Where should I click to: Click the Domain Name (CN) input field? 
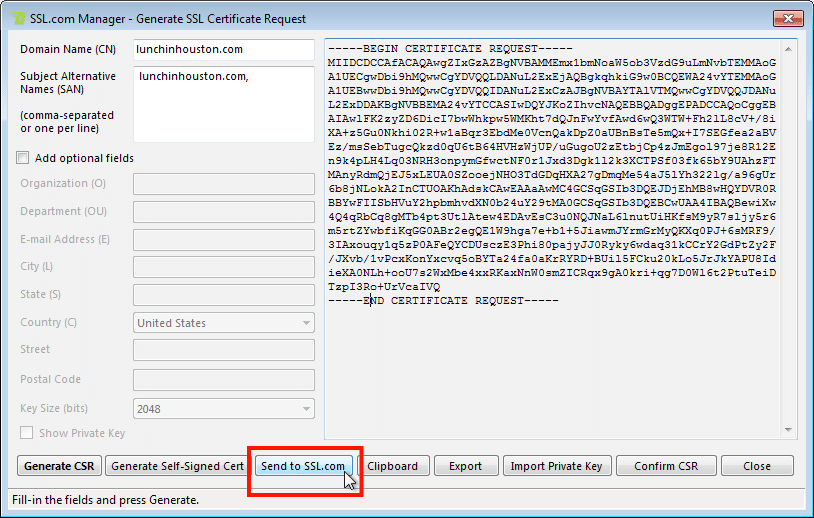tap(224, 49)
